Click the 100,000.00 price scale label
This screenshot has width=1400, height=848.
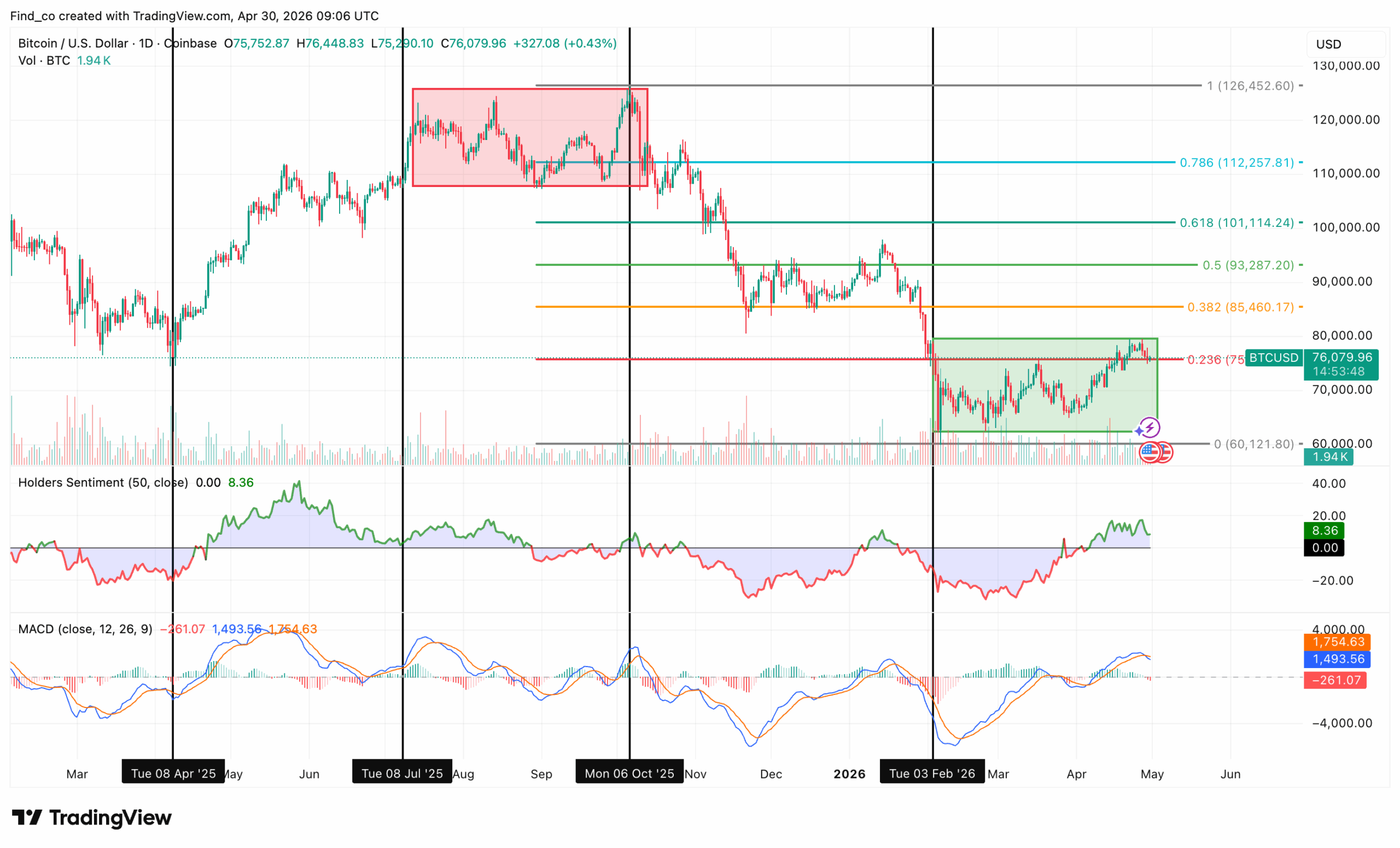[1346, 227]
